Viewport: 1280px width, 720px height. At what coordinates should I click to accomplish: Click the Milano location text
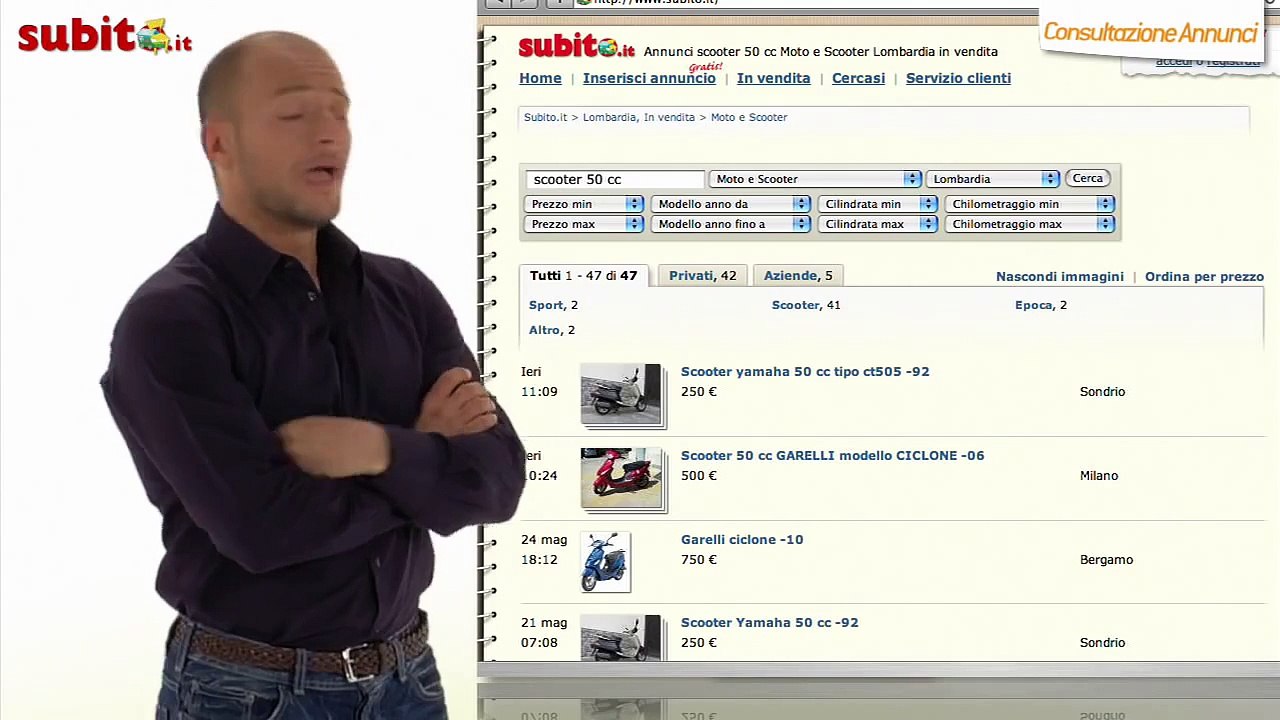pyautogui.click(x=1099, y=476)
